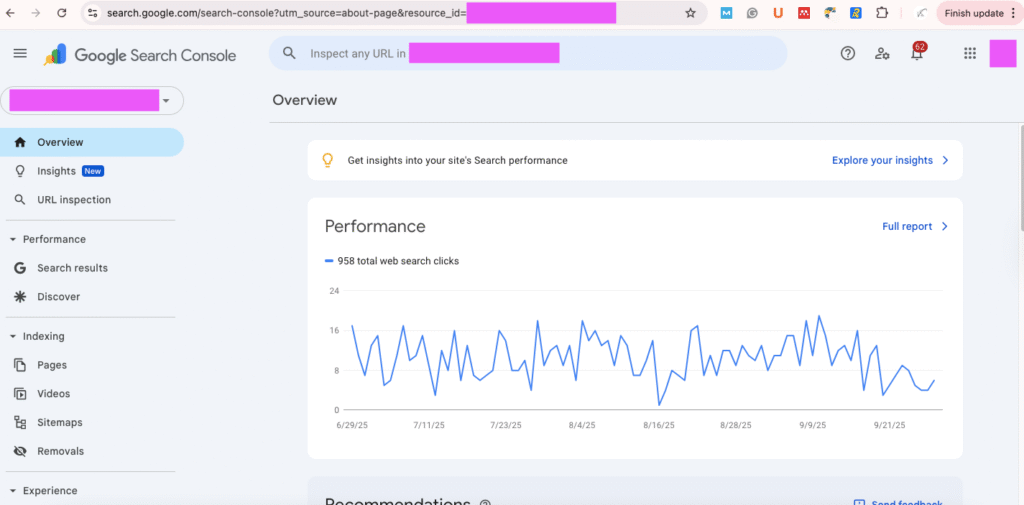This screenshot has height=505, width=1024.
Task: Open the notifications bell icon
Action: (917, 54)
